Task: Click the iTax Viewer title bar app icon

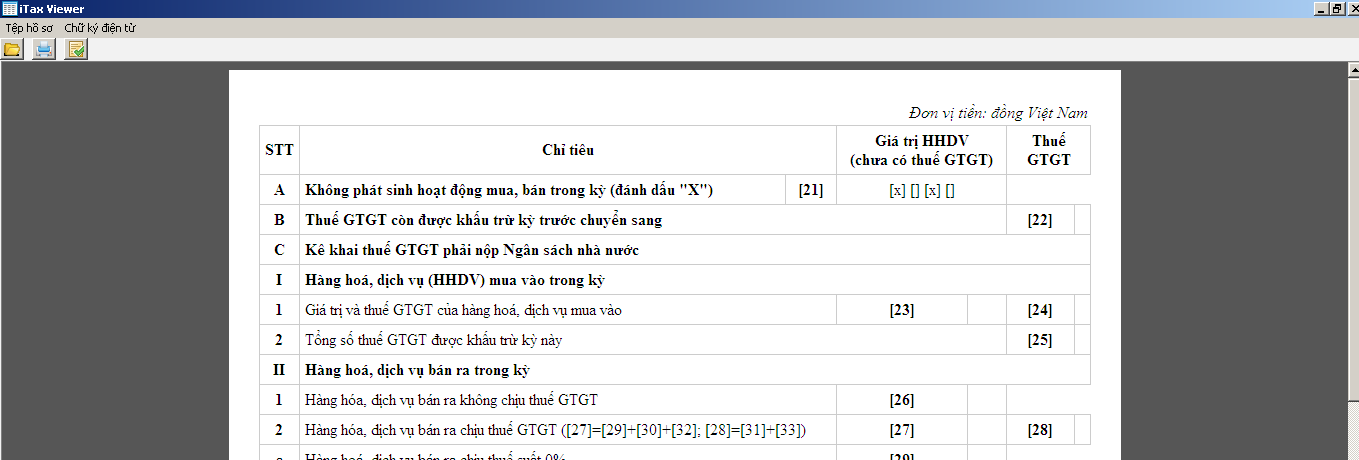Action: 9,9
